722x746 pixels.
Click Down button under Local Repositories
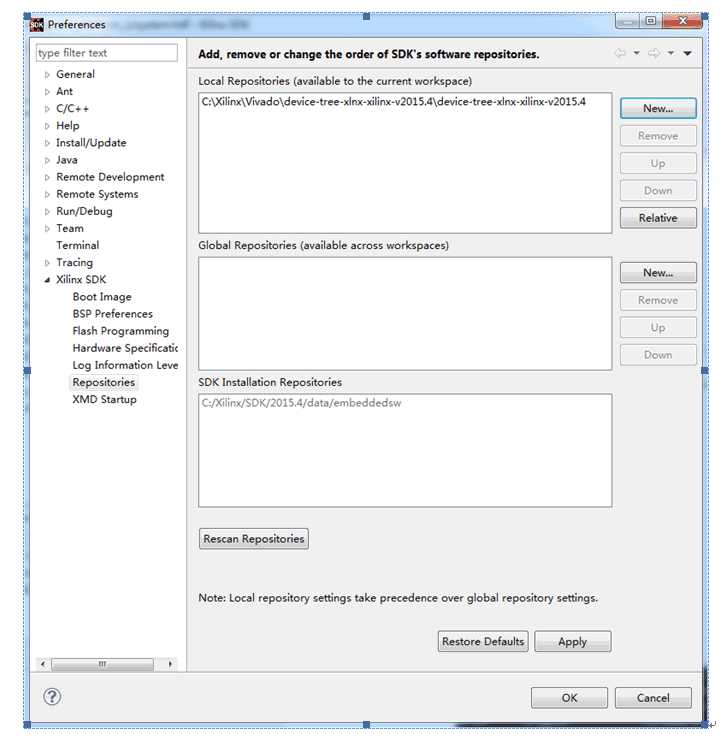click(658, 191)
